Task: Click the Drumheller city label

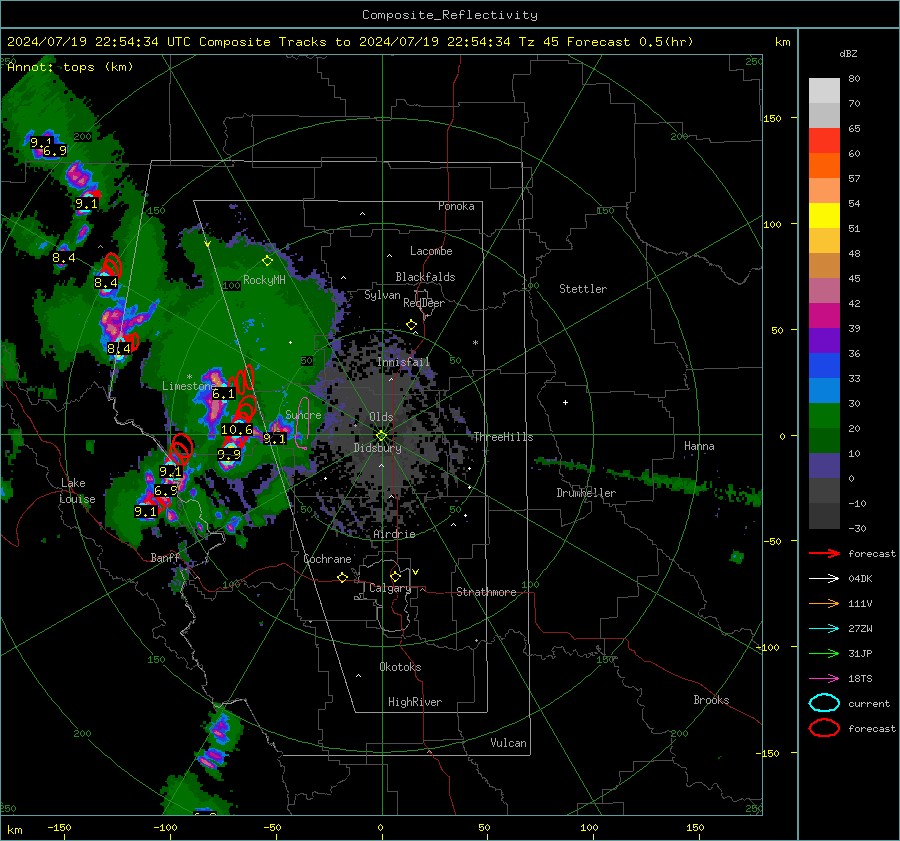Action: (x=586, y=493)
